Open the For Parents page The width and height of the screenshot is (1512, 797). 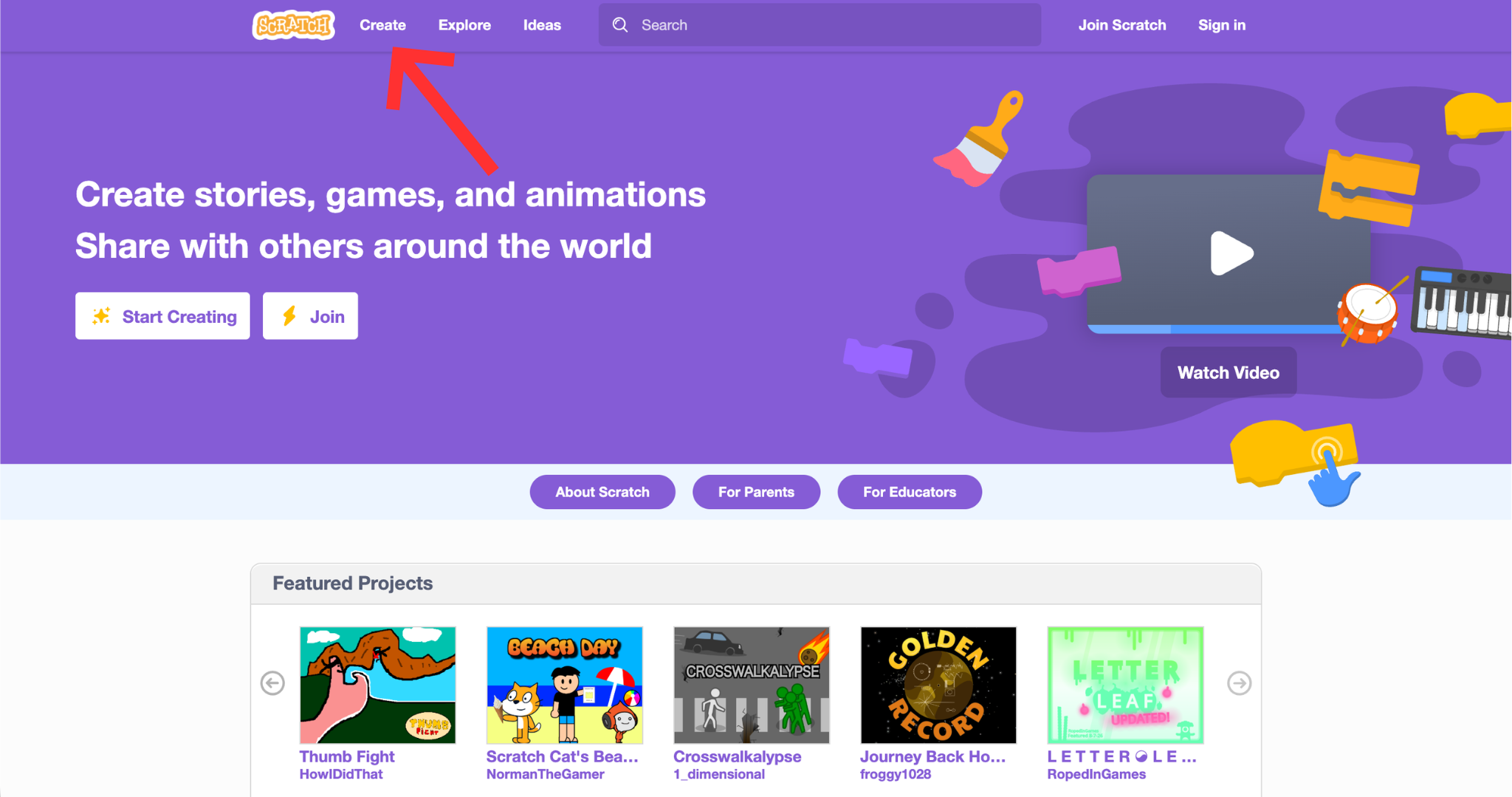(756, 492)
